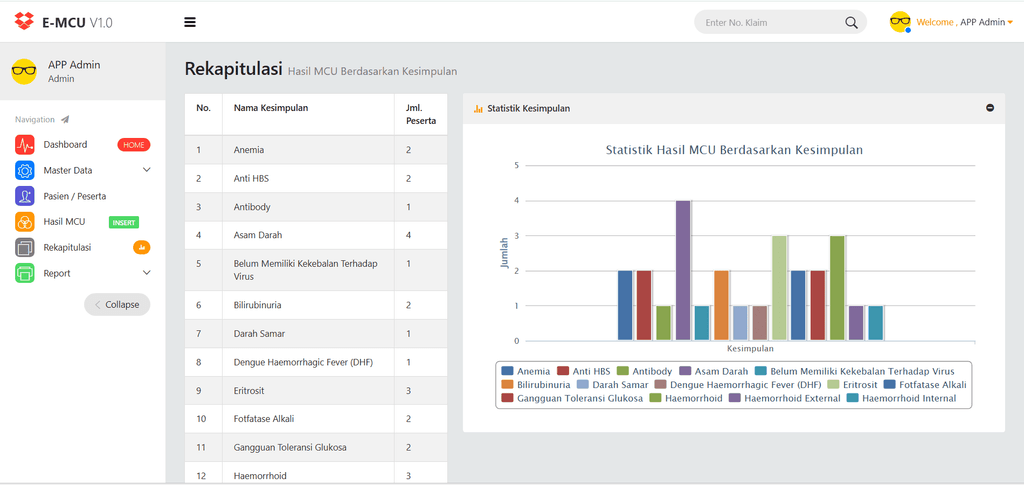Click the search magnifier icon
1024x485 pixels.
[851, 22]
